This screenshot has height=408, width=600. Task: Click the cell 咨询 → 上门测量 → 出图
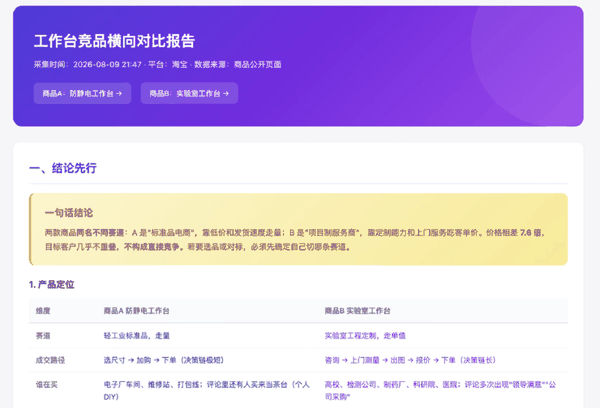coord(410,360)
